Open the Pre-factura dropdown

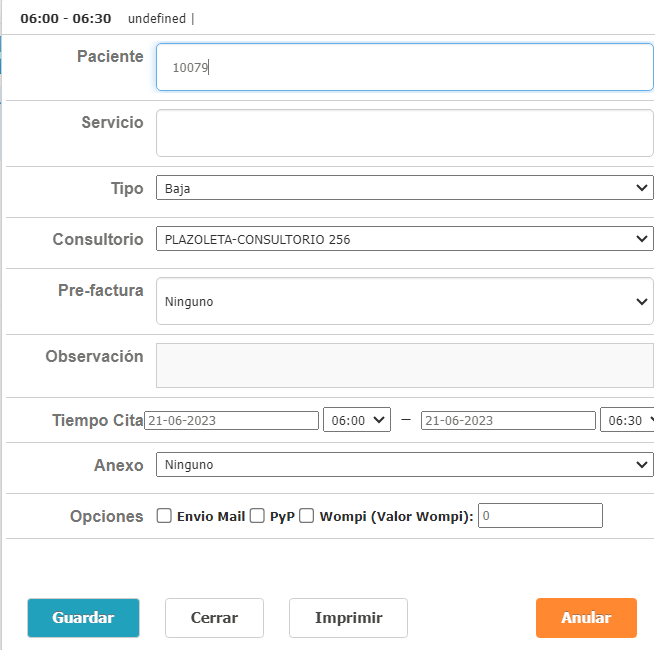click(404, 301)
